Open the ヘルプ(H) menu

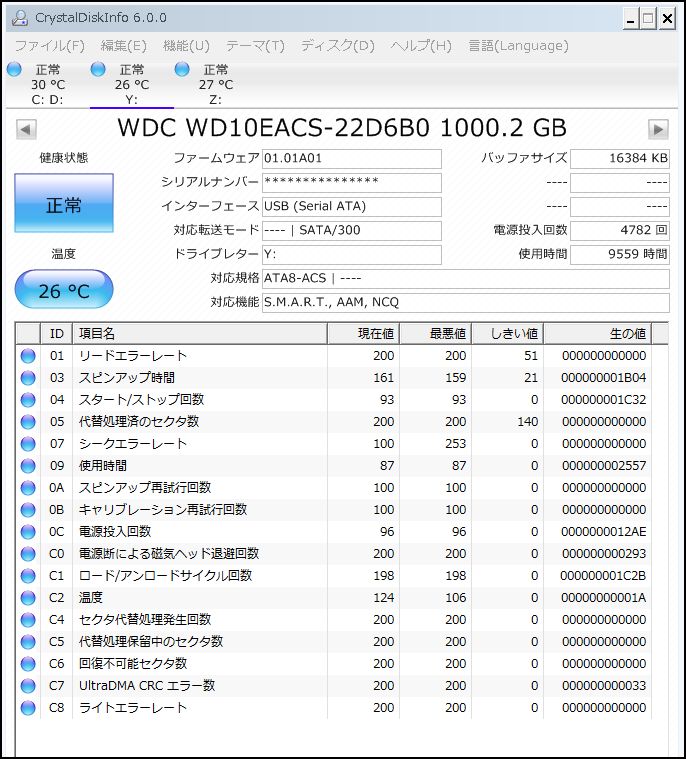pyautogui.click(x=421, y=46)
